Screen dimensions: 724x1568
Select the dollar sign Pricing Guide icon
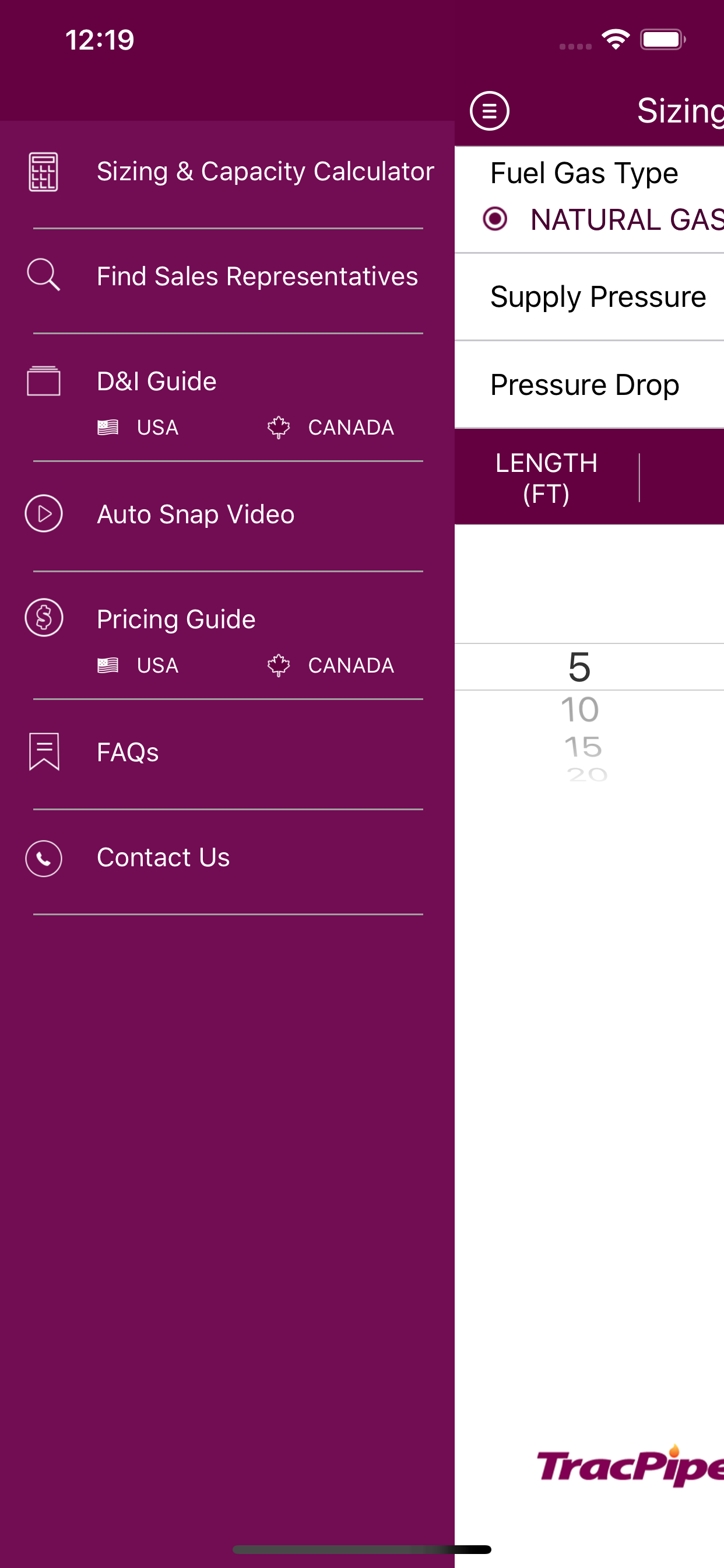pyautogui.click(x=44, y=618)
